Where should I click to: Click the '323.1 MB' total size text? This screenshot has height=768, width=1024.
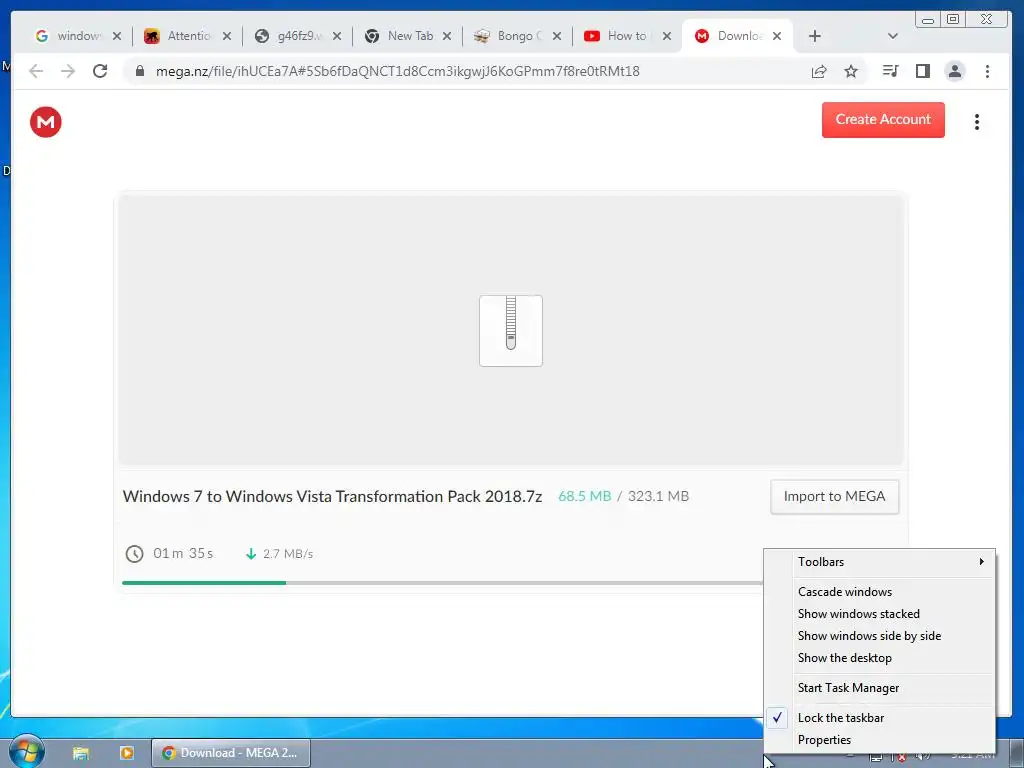pos(658,496)
